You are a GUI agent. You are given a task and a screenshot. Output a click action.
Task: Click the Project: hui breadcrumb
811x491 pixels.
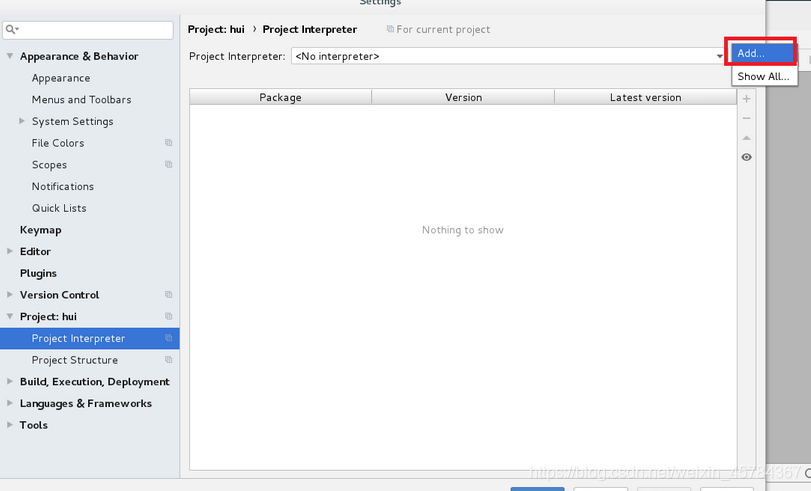[216, 29]
